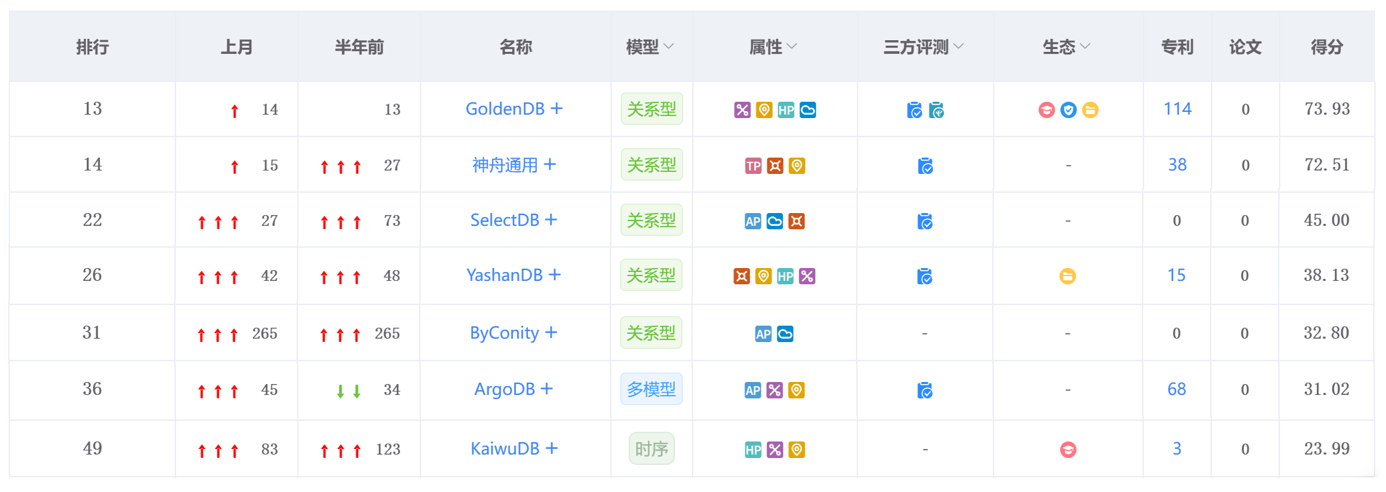The width and height of the screenshot is (1386, 492).
Task: Open the YashanDB database link
Action: coord(505,275)
